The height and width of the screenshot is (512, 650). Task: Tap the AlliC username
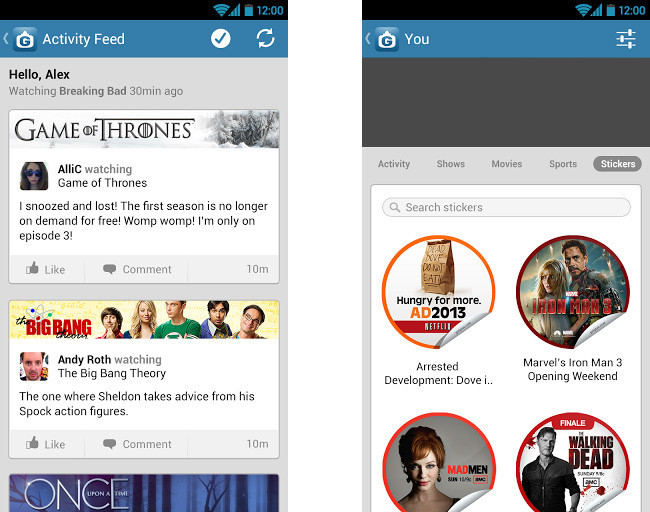(x=70, y=169)
